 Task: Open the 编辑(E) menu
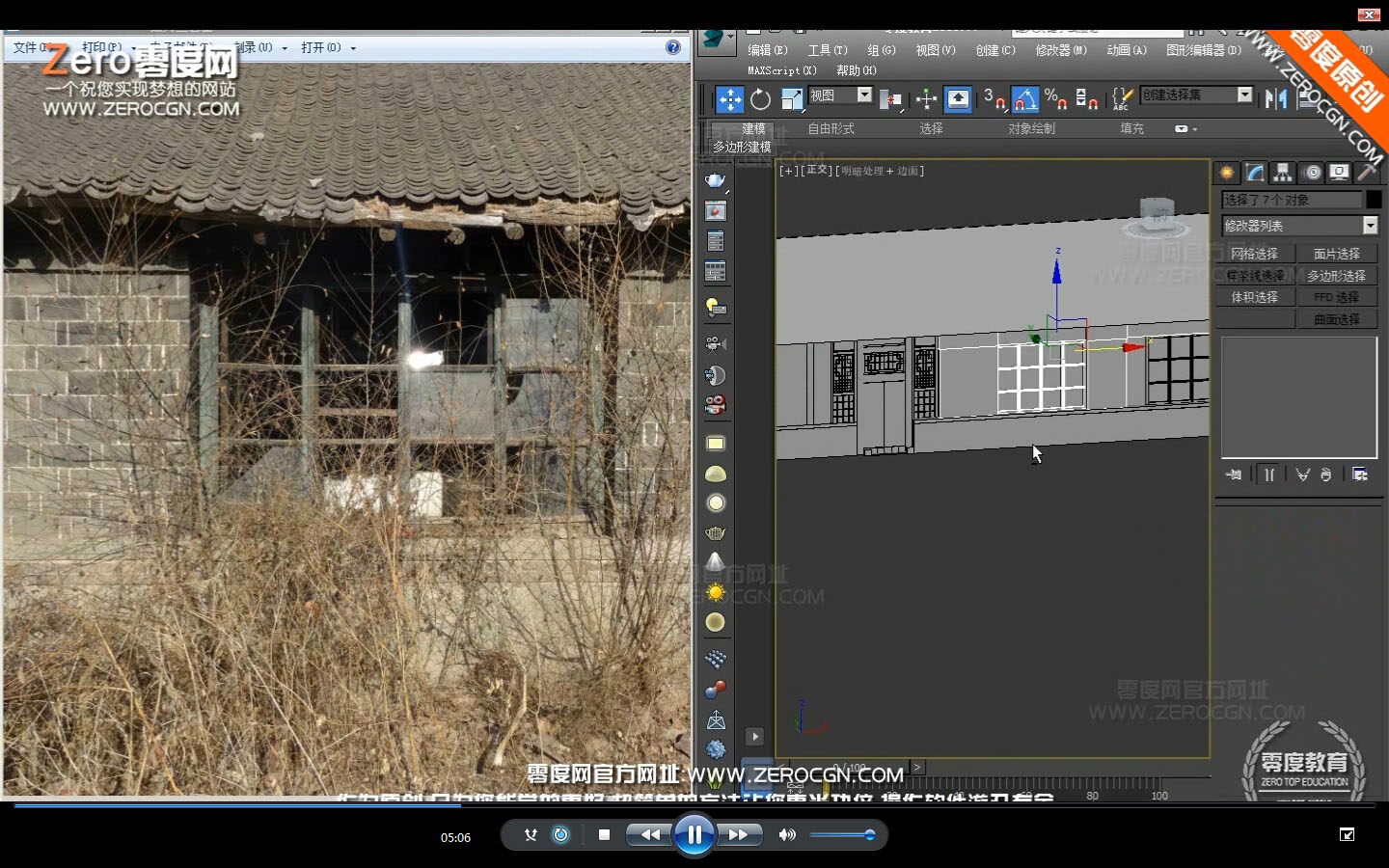(x=768, y=50)
